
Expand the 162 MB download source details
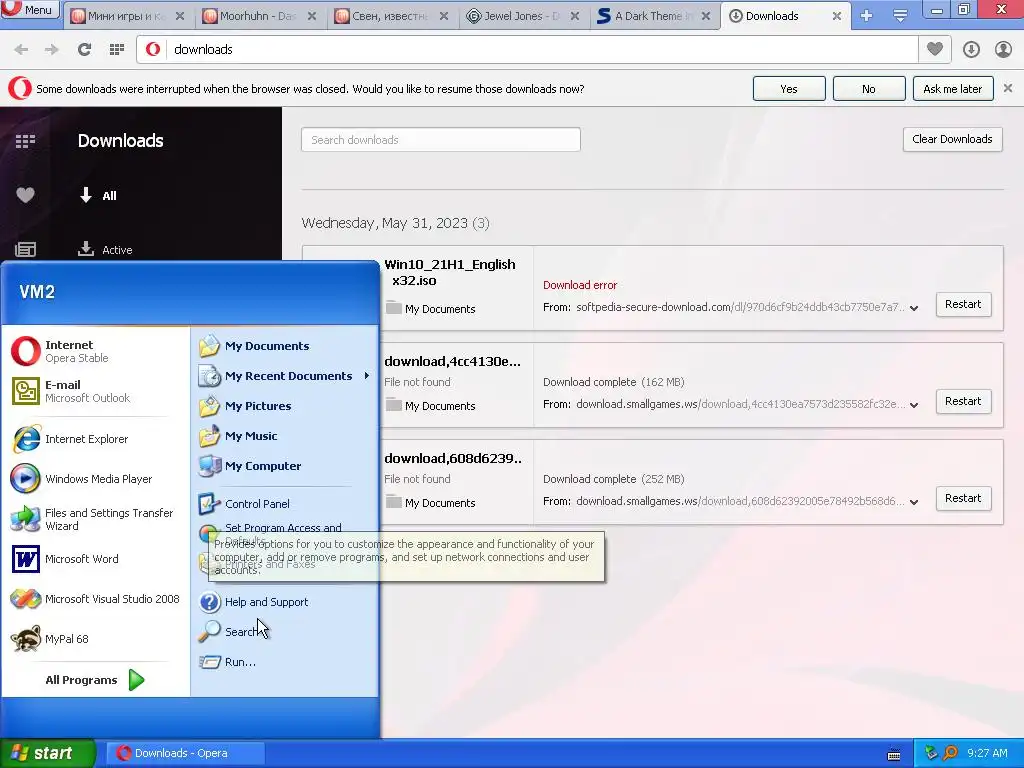(914, 405)
